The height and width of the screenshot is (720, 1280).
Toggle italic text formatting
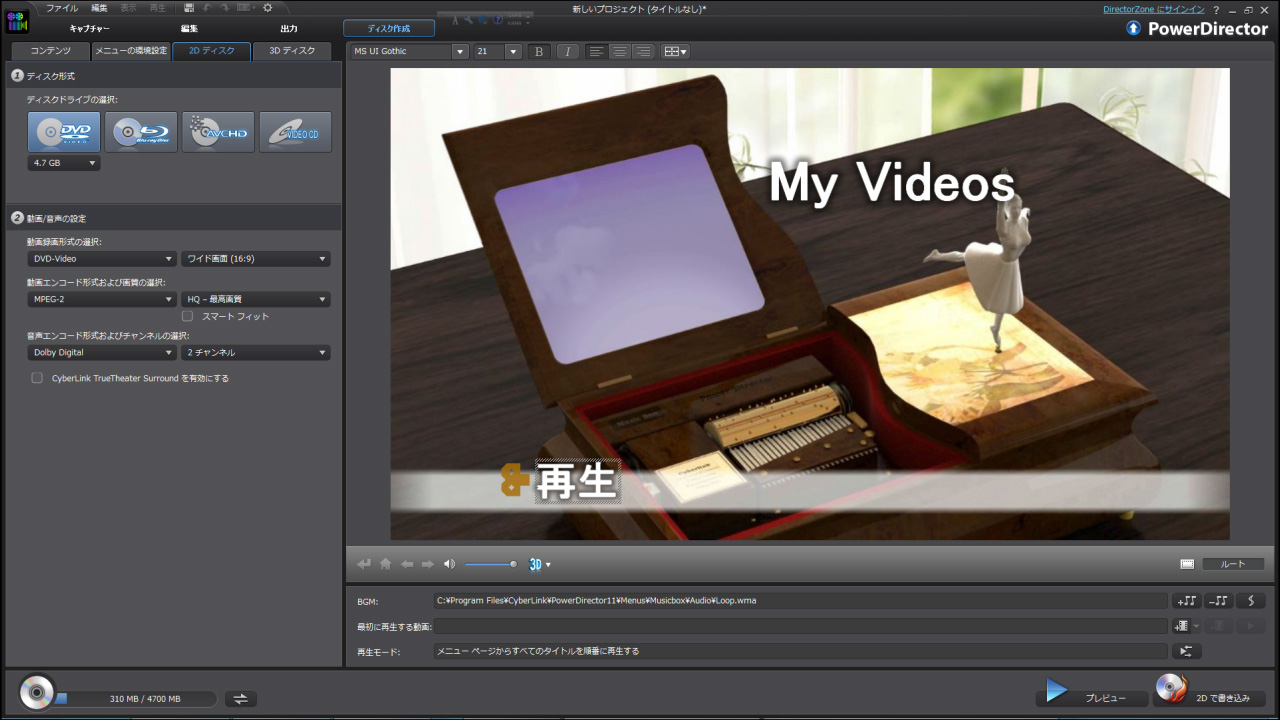pyautogui.click(x=567, y=51)
